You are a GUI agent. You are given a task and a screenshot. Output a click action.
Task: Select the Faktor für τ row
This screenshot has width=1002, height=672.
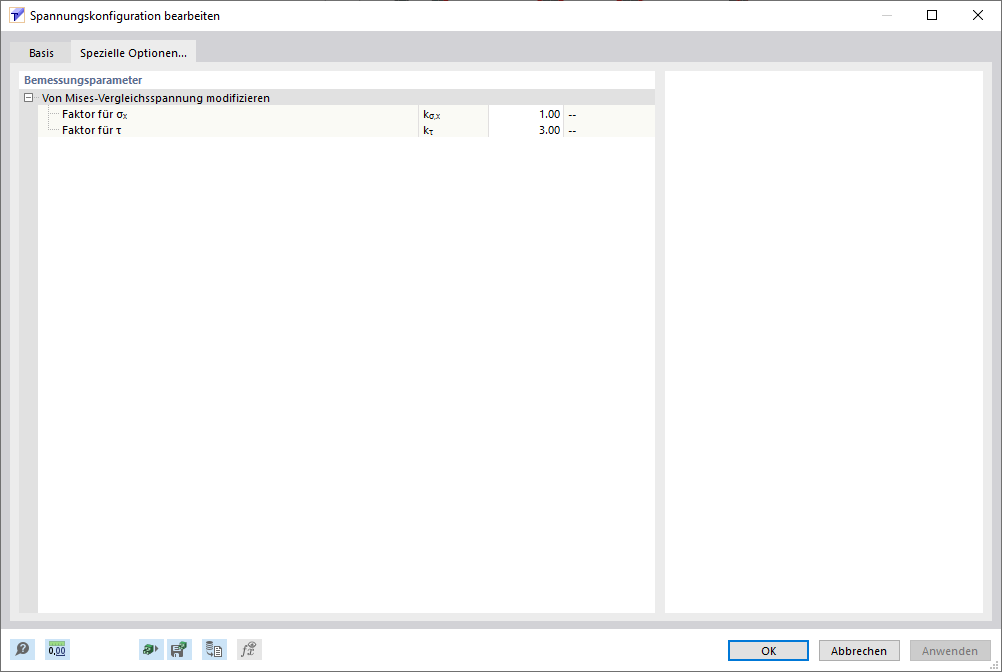click(x=346, y=130)
